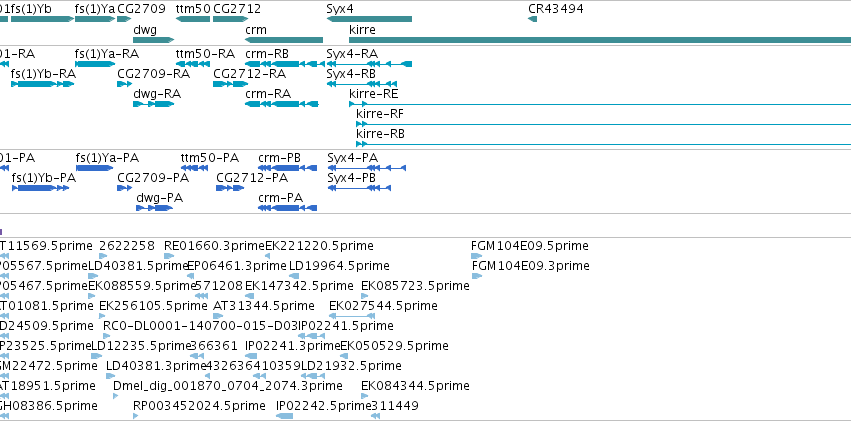This screenshot has width=851, height=421.
Task: Click the IP02242.5prime EST bar
Action: [285, 416]
